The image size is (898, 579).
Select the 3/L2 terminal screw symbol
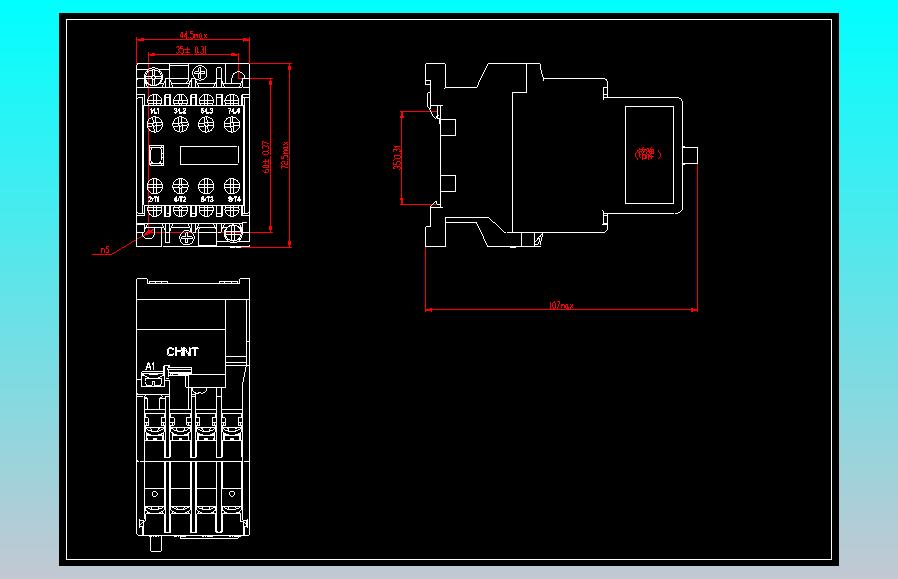180,124
